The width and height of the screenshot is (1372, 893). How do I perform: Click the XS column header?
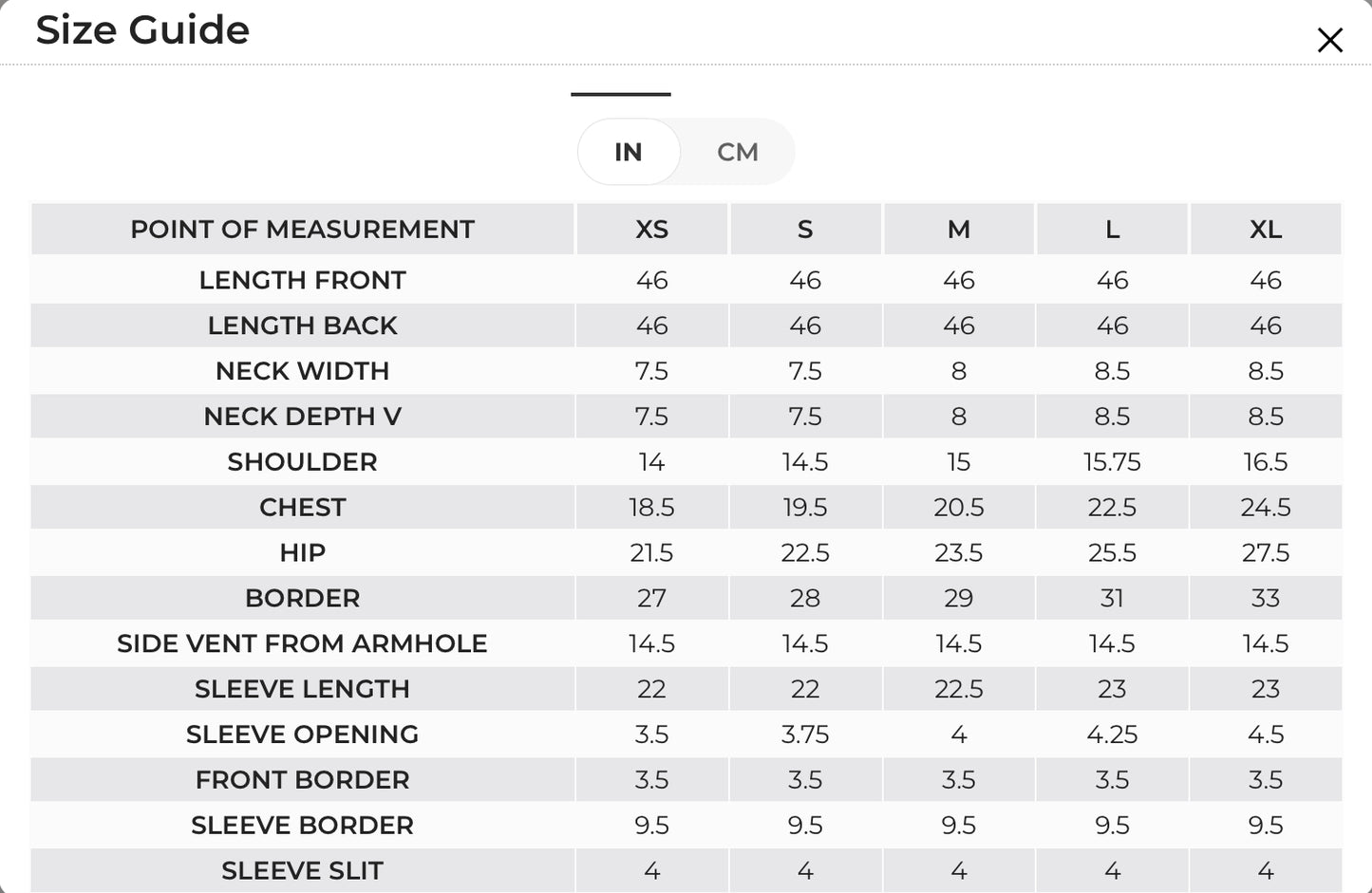tap(651, 229)
